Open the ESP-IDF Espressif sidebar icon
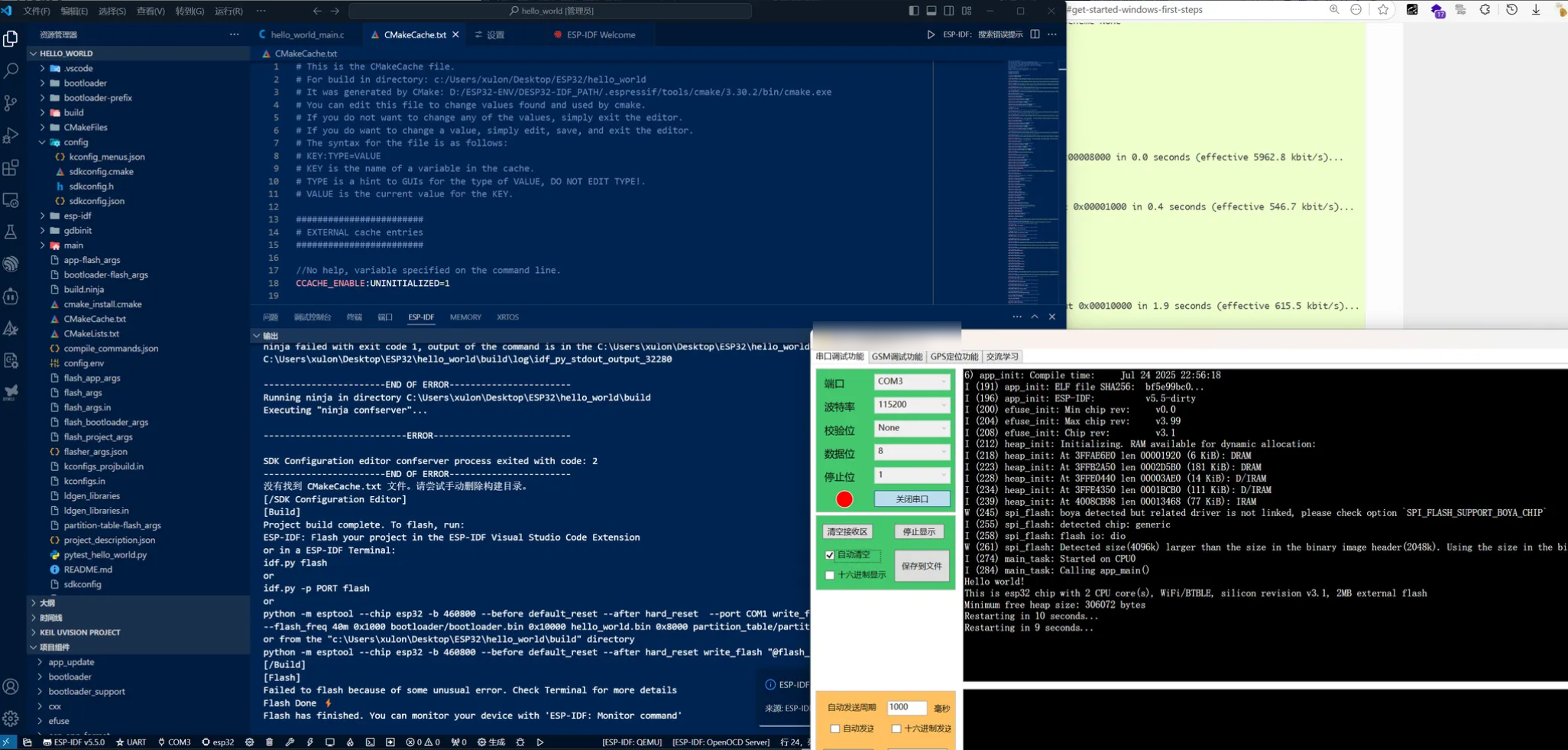1568x750 pixels. point(11,264)
